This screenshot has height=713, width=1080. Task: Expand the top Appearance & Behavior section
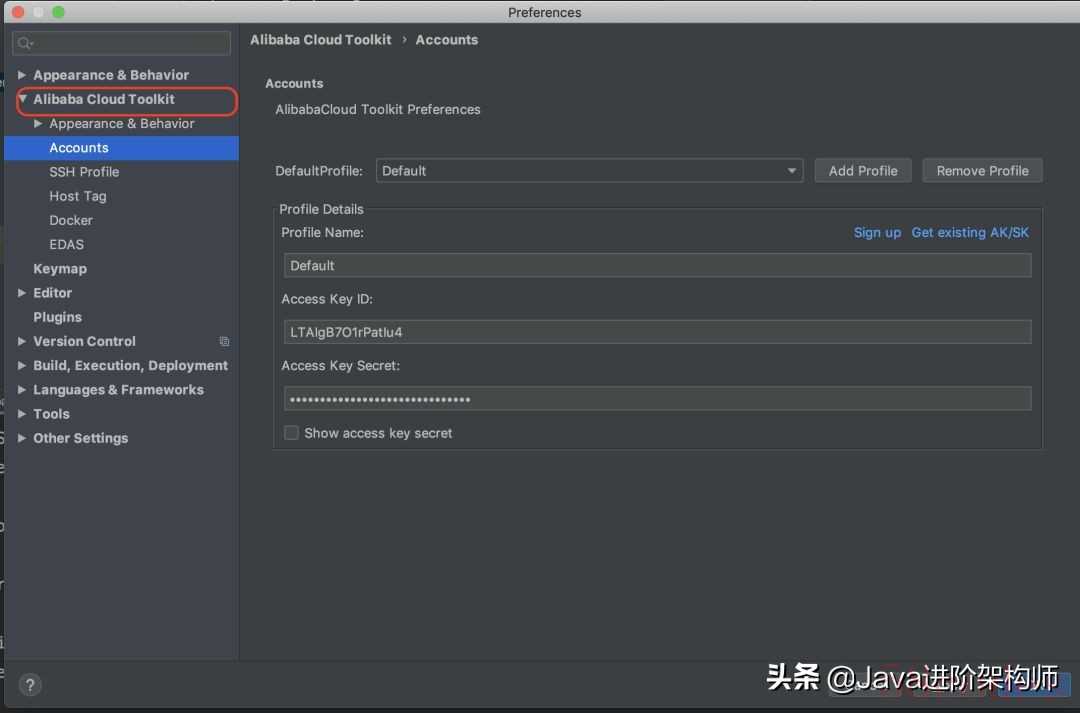(22, 75)
